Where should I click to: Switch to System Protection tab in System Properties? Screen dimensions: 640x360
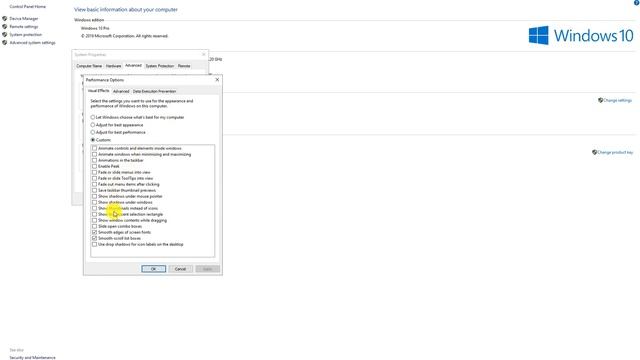[x=160, y=66]
